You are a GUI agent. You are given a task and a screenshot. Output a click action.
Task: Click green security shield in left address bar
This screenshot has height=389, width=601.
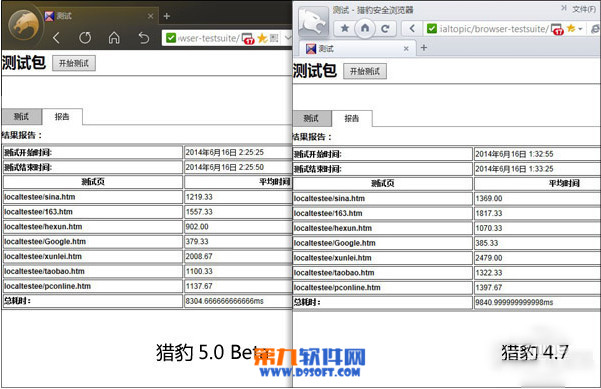171,38
